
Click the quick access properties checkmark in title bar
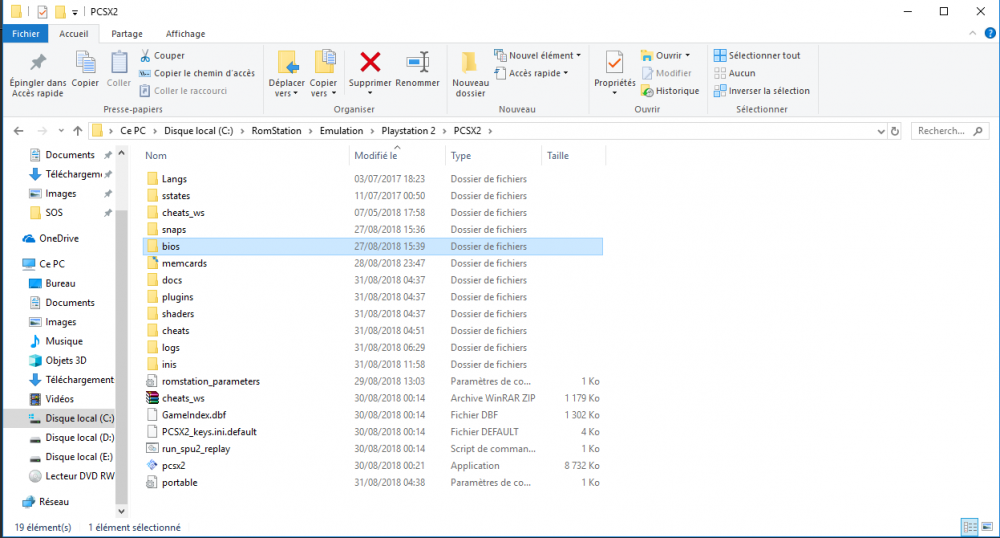(42, 11)
